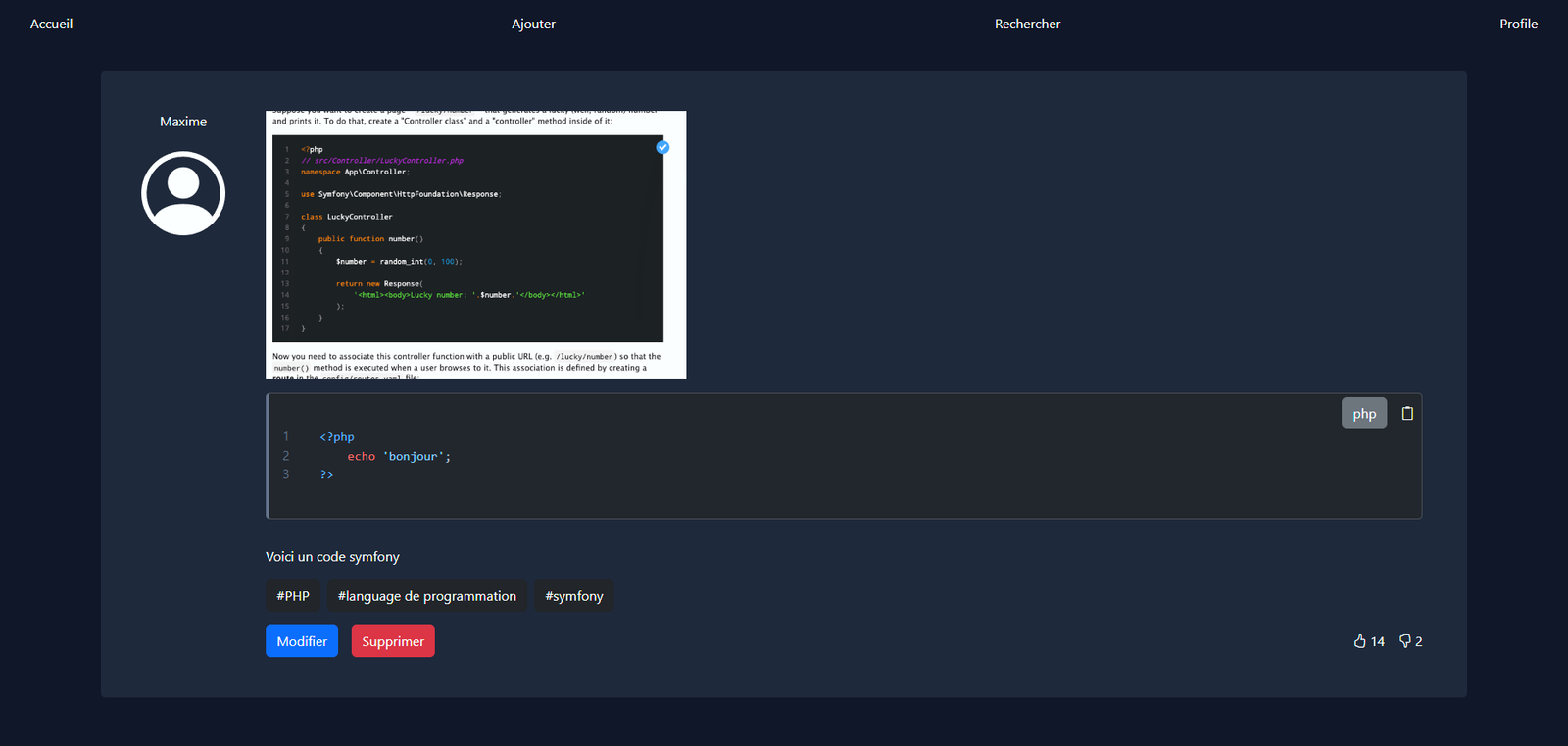The height and width of the screenshot is (746, 1568).
Task: Open the Ajouter menu item
Action: coord(533,24)
